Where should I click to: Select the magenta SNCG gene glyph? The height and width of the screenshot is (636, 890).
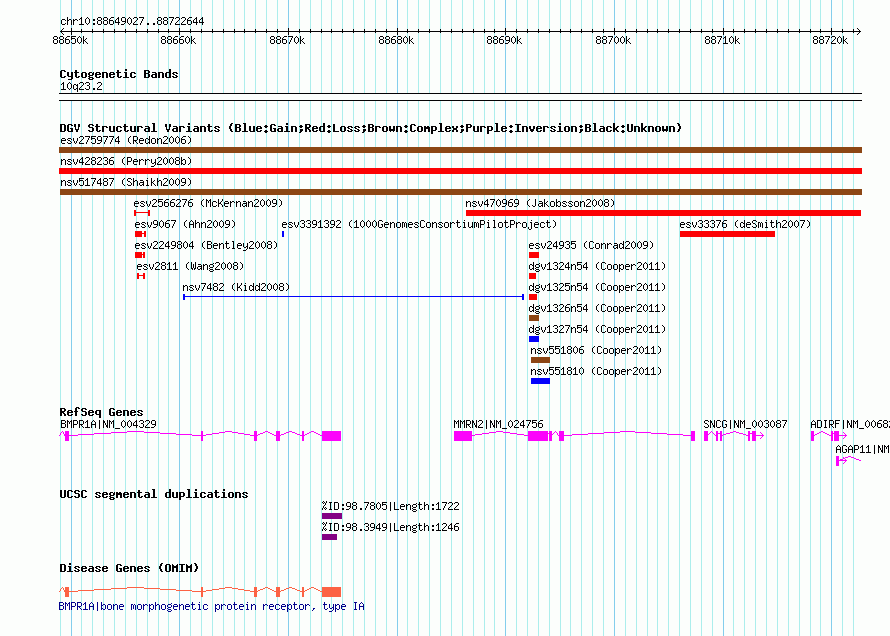pyautogui.click(x=733, y=436)
